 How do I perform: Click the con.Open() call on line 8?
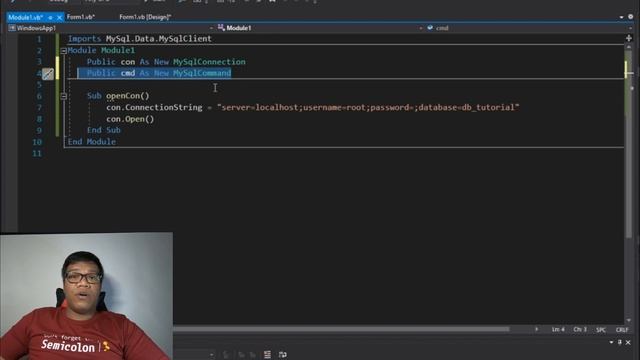130,119
